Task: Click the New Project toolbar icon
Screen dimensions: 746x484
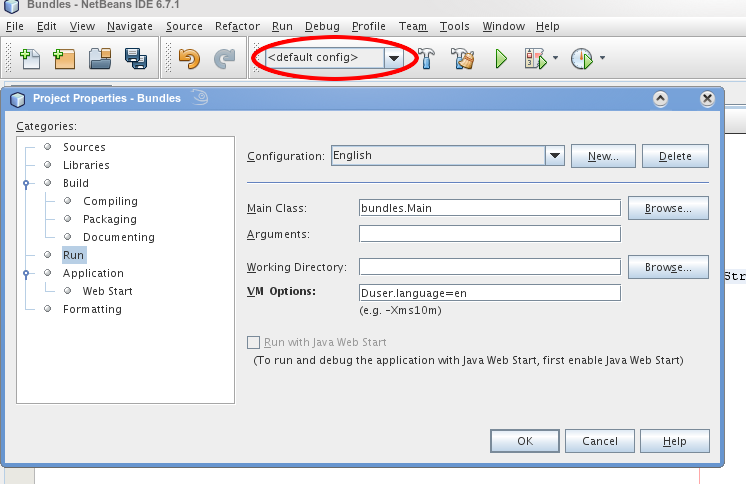Action: click(64, 59)
